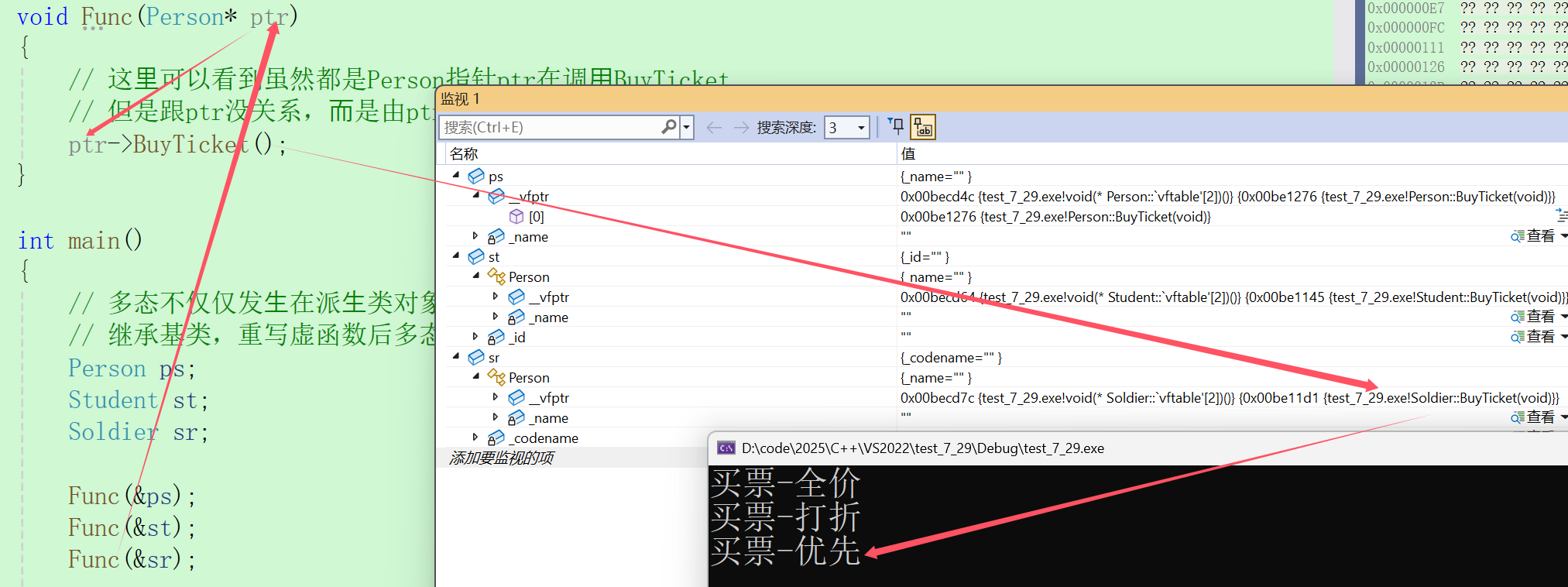Click 查看 visualizer for st _name row

(x=1533, y=317)
